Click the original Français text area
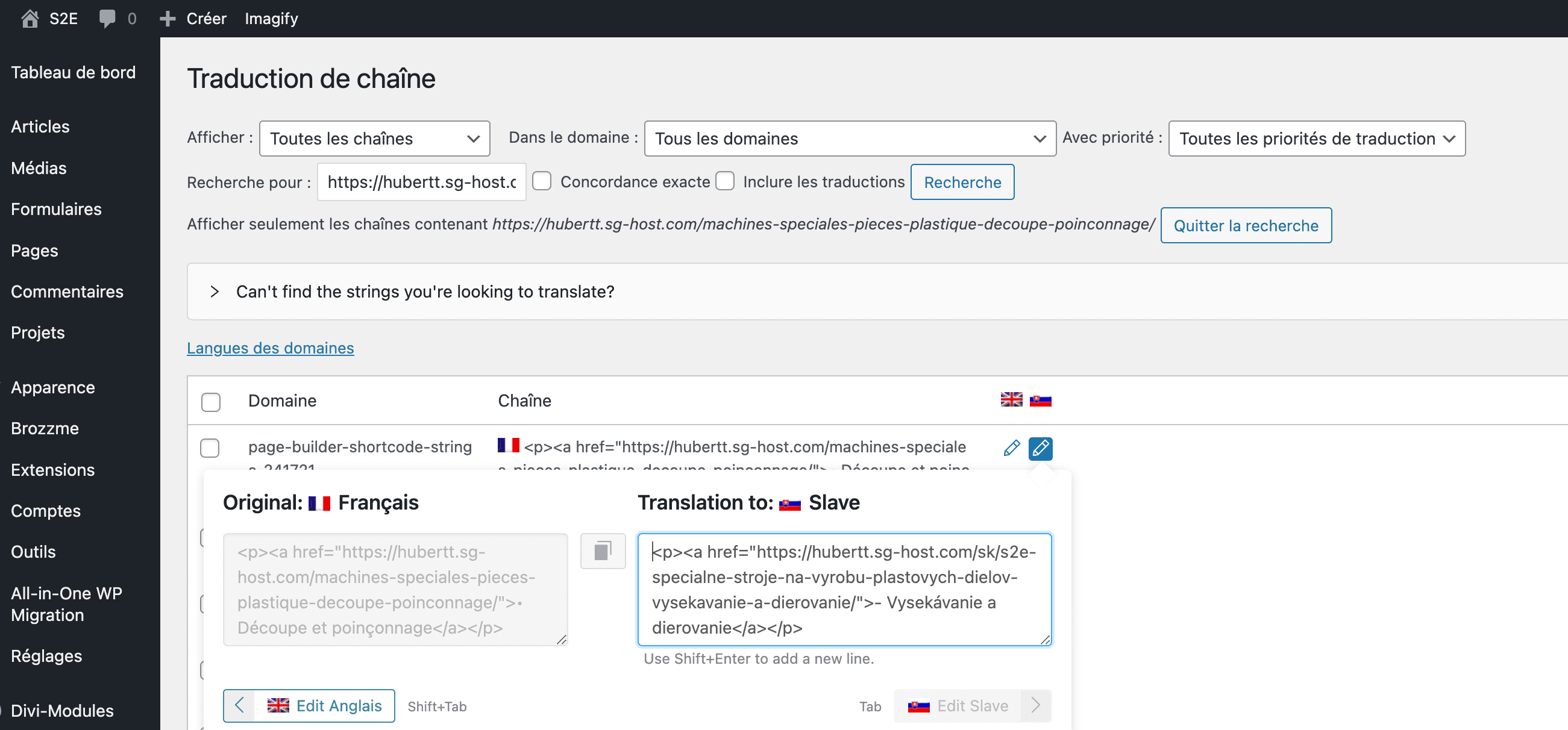The image size is (1568, 730). (395, 590)
